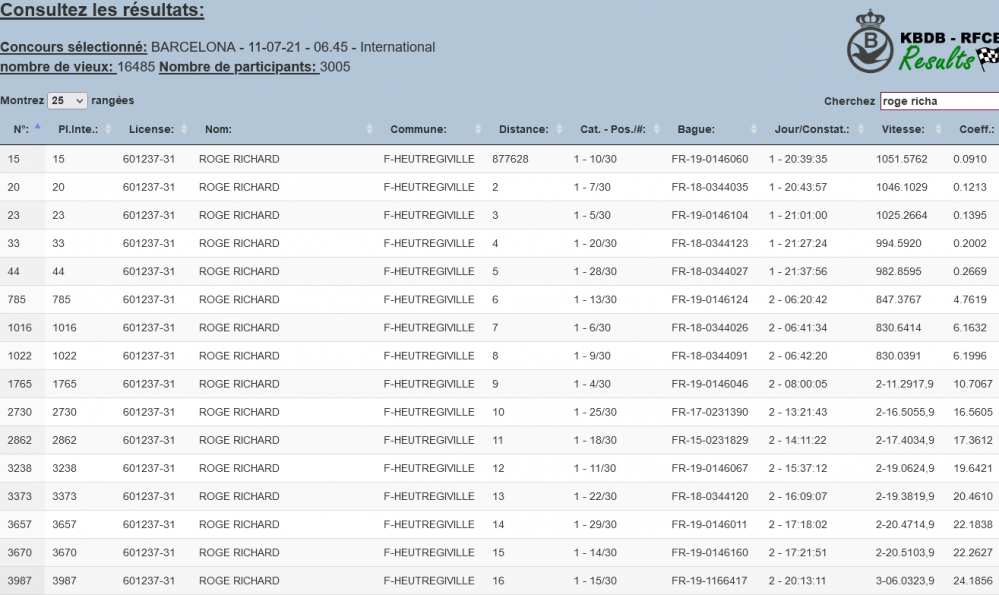
Task: Sort table by Jour/Constat. column
Action: click(810, 129)
